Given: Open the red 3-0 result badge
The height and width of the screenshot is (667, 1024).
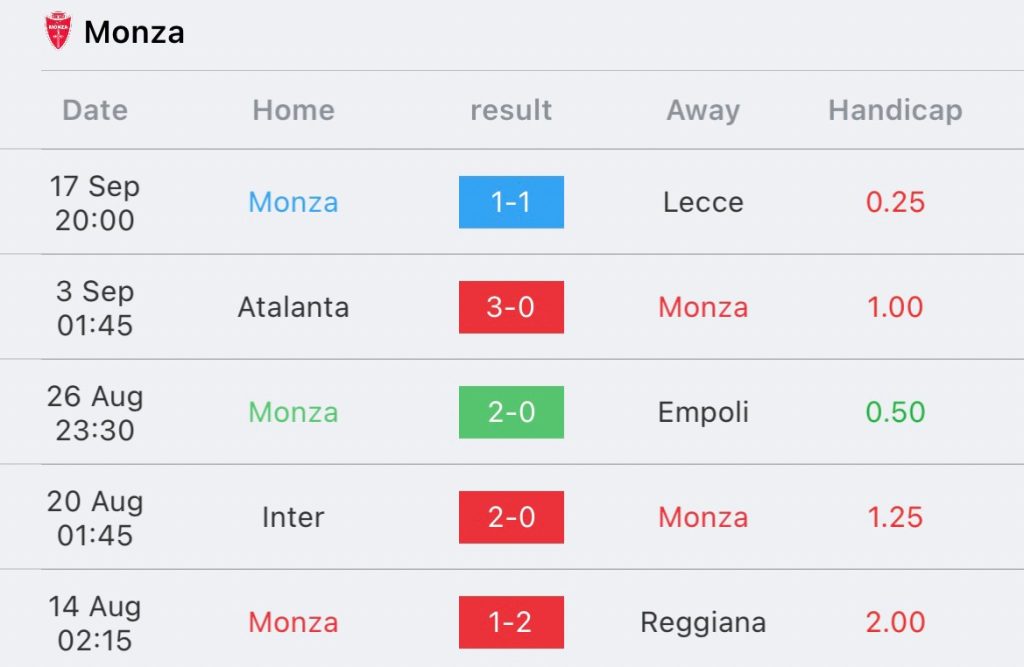Looking at the screenshot, I should pyautogui.click(x=511, y=307).
